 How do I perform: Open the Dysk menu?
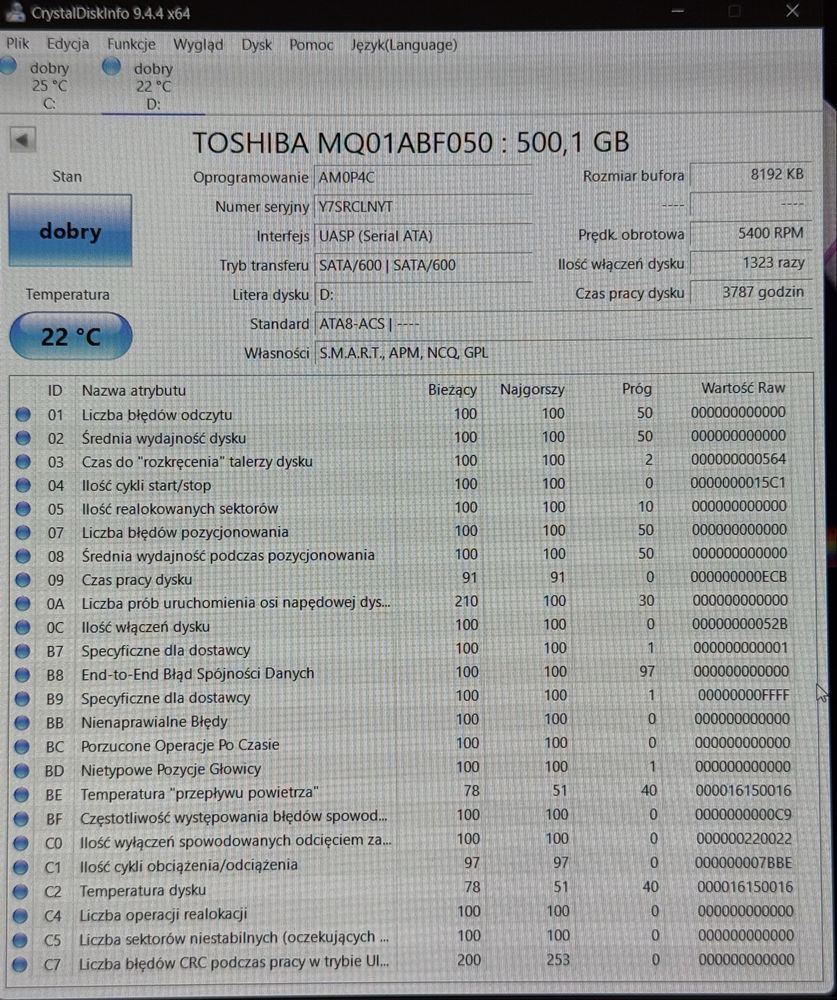[x=256, y=45]
